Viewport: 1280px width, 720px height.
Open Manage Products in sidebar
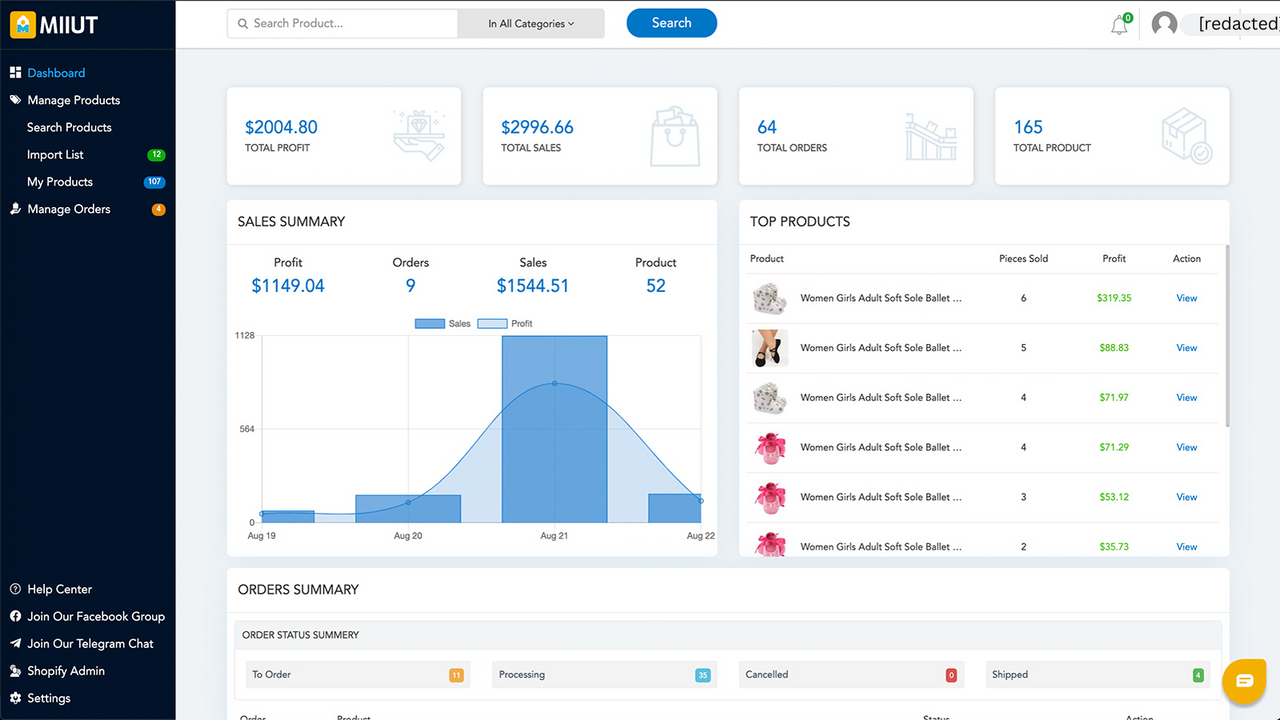pos(74,100)
